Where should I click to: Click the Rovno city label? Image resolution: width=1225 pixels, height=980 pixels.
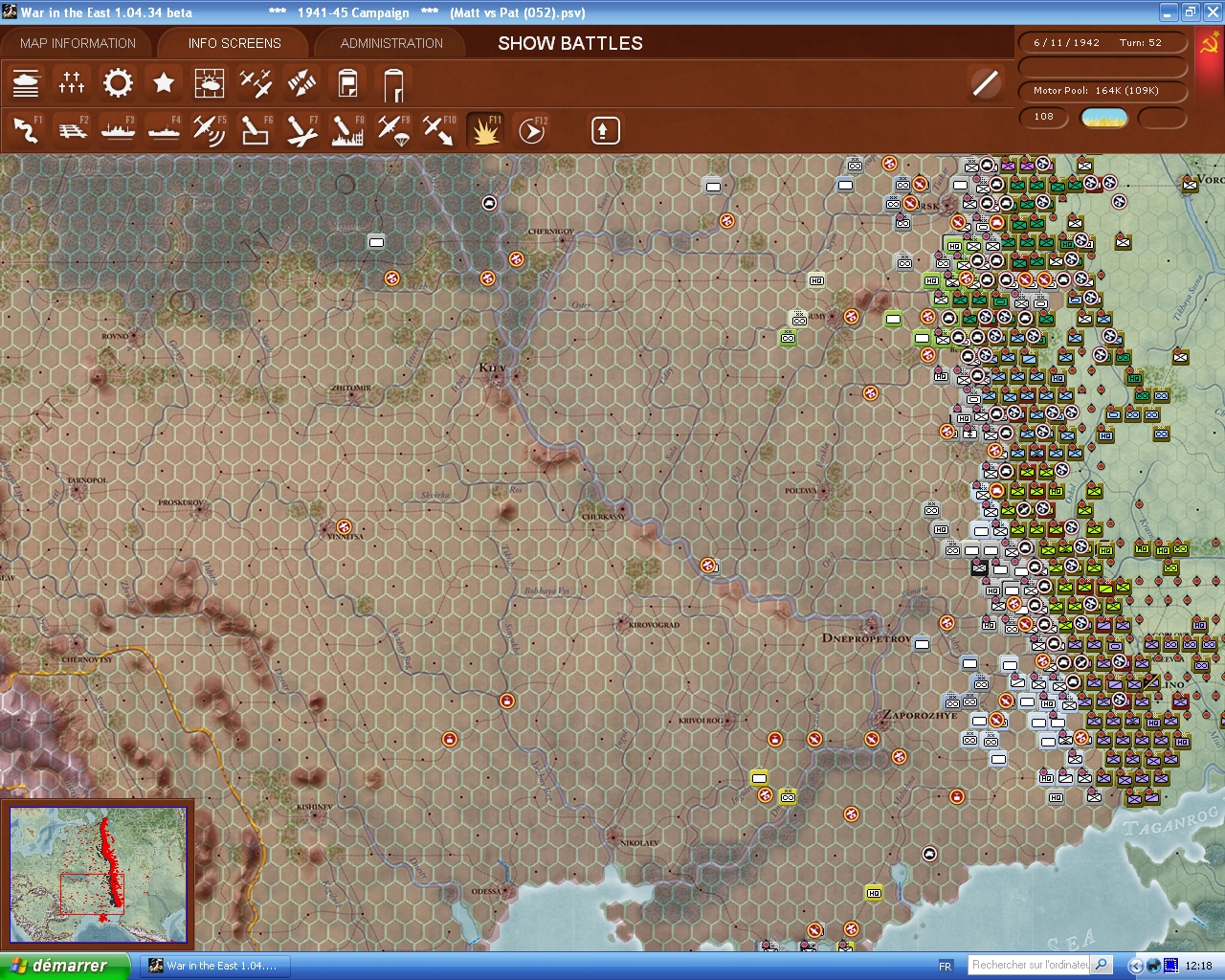[115, 337]
